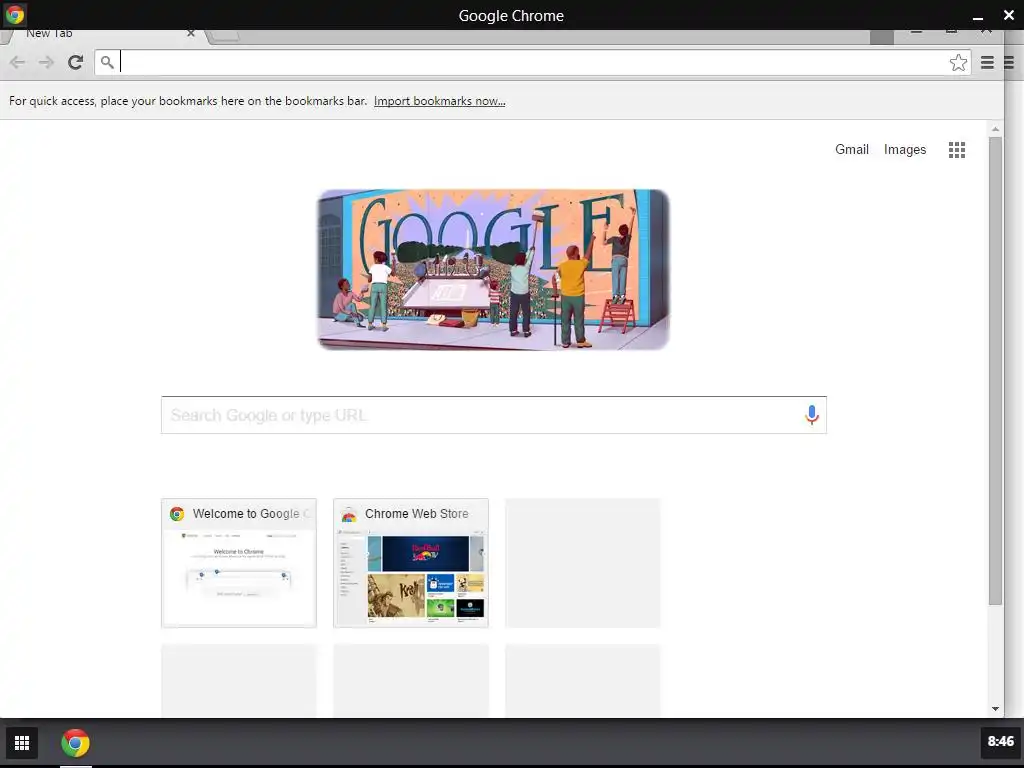Viewport: 1024px width, 768px height.
Task: Open the launcher apps grid in taskbar
Action: coord(22,743)
